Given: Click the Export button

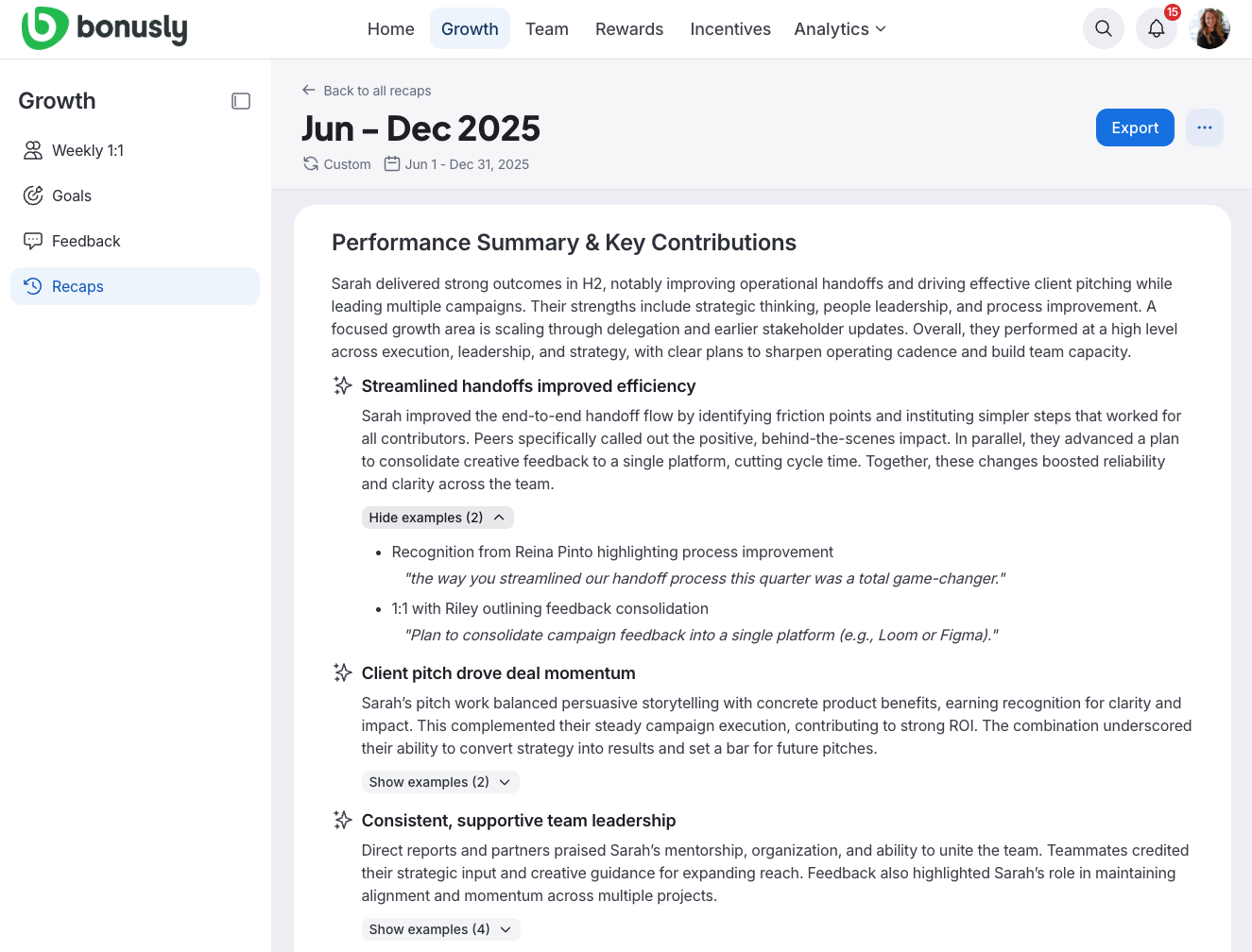Looking at the screenshot, I should click(x=1135, y=127).
